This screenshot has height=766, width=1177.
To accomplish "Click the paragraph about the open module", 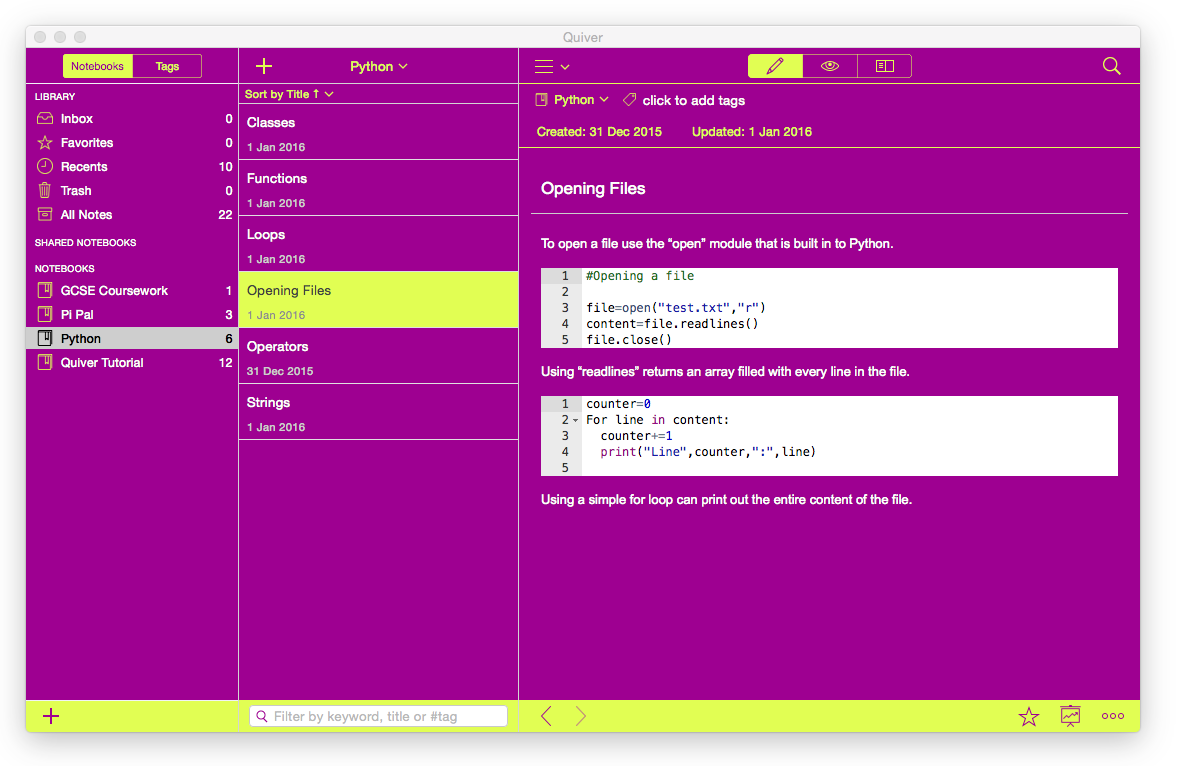I will coord(717,244).
